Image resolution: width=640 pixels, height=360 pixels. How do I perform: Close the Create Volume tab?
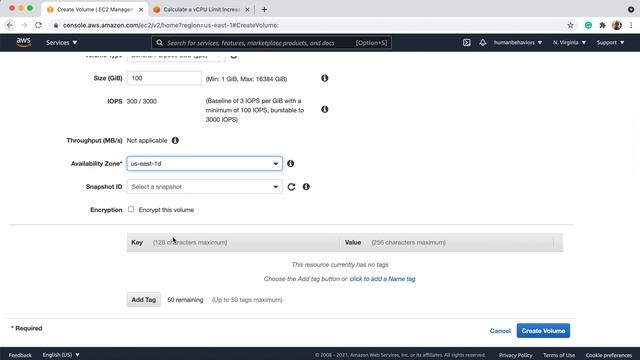[x=141, y=9]
